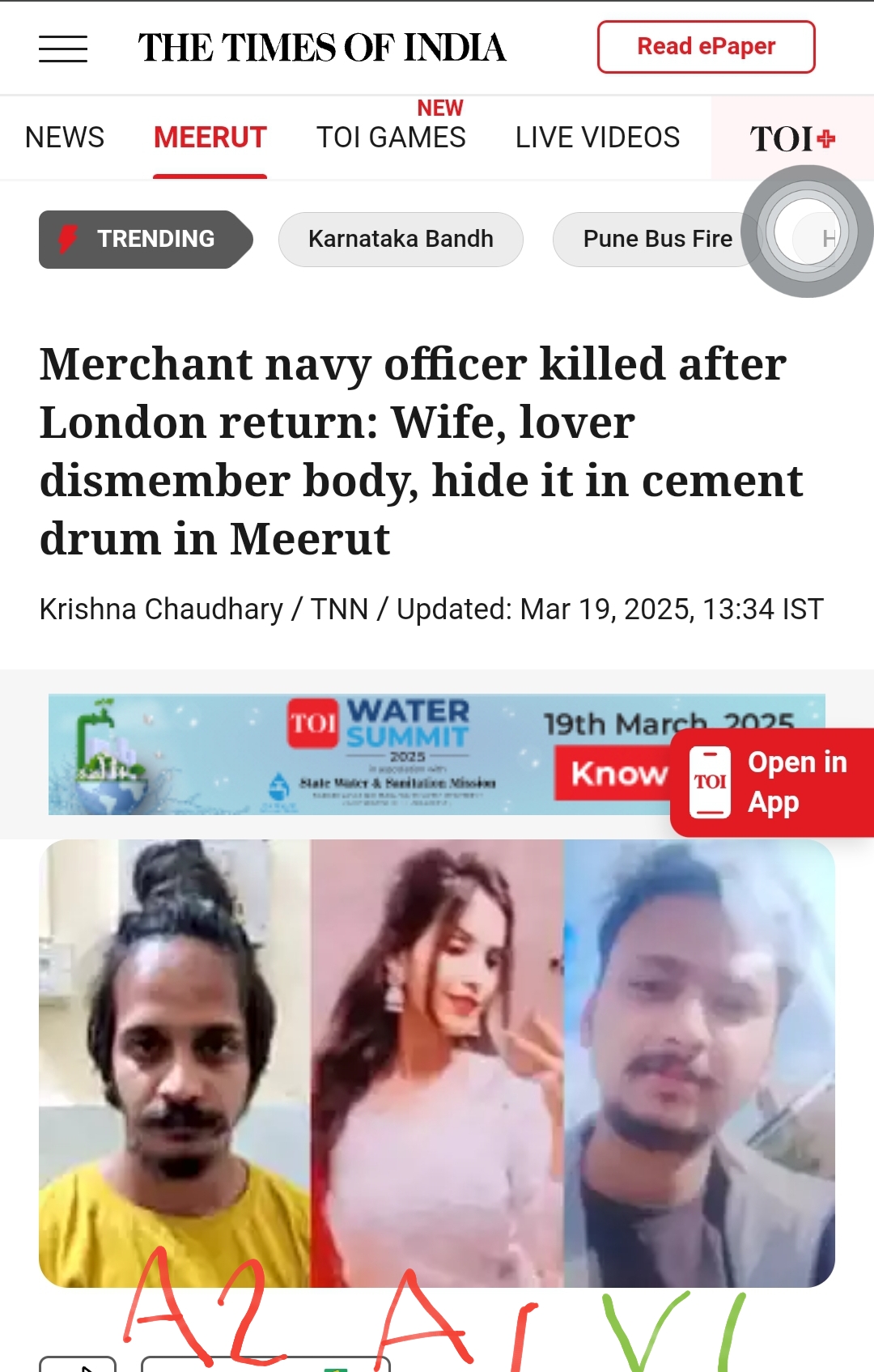Open the hamburger navigation menu
The height and width of the screenshot is (1372, 874).
[x=63, y=49]
